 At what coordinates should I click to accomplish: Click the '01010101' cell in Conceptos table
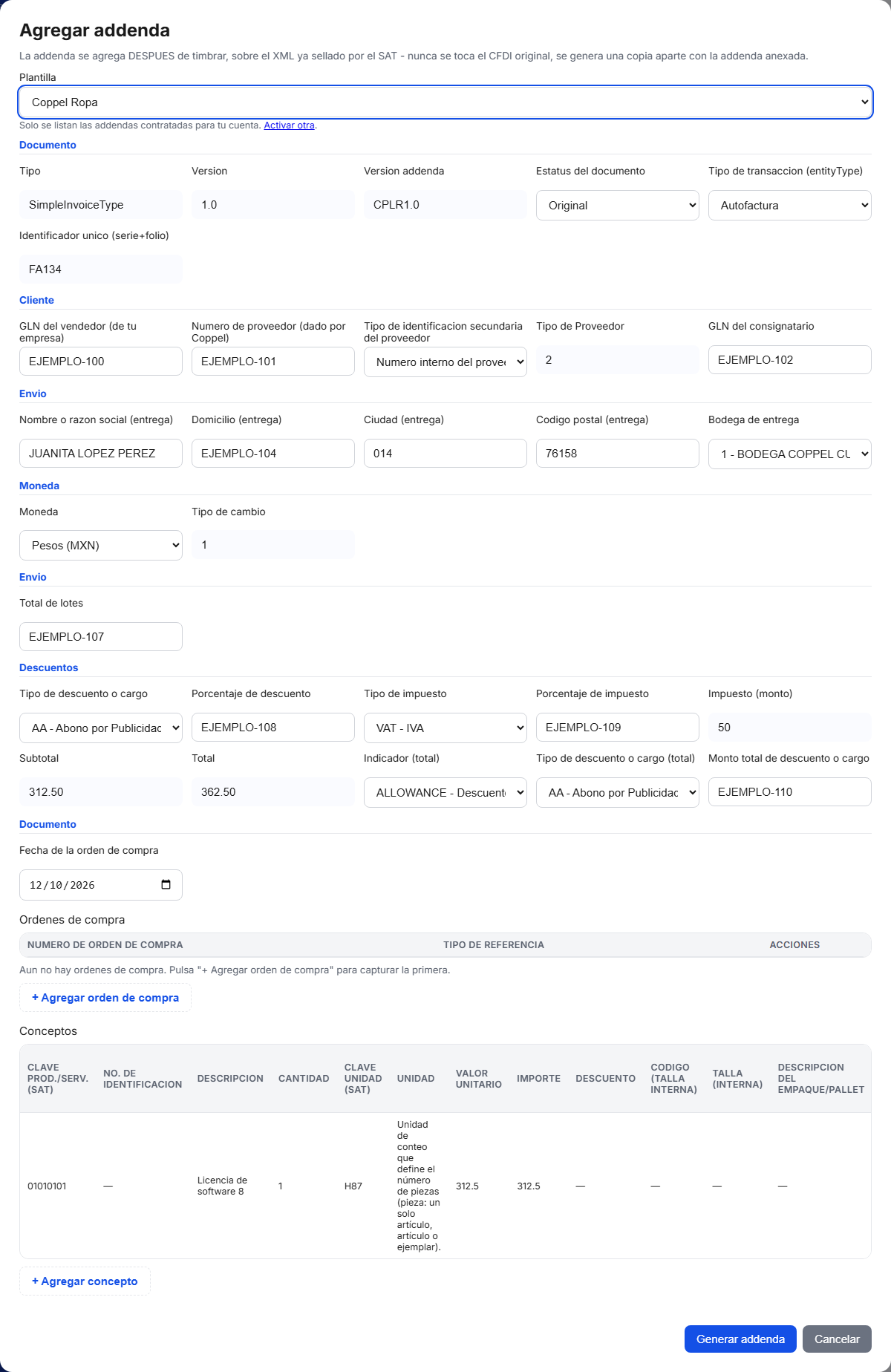[x=47, y=1186]
